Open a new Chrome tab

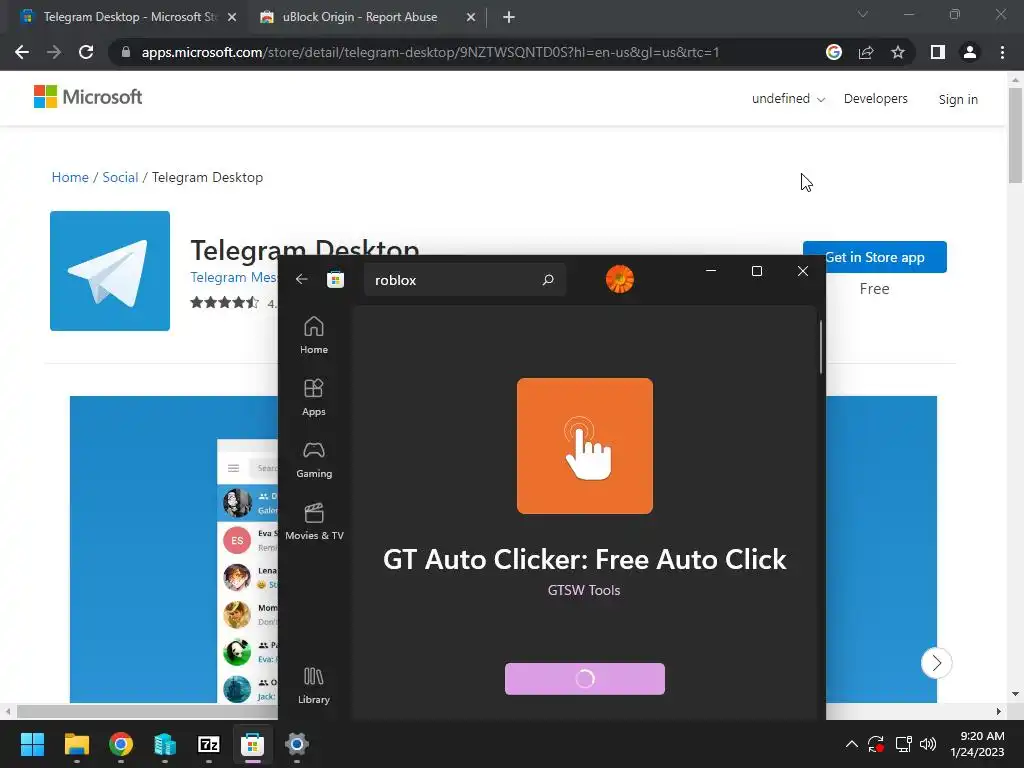[x=509, y=17]
